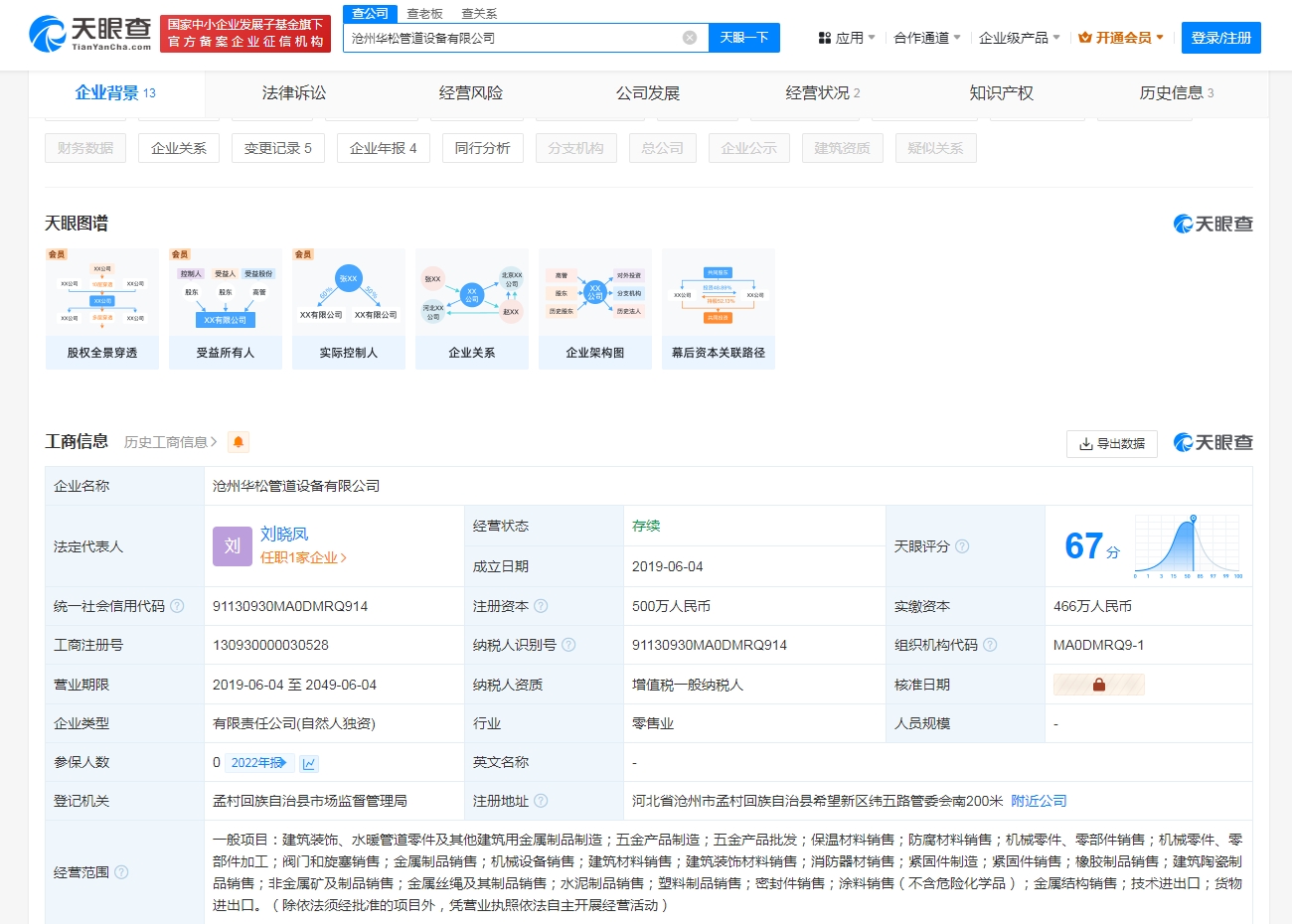This screenshot has width=1292, height=924.
Task: Click the 登录/注册 button
Action: point(1221,38)
